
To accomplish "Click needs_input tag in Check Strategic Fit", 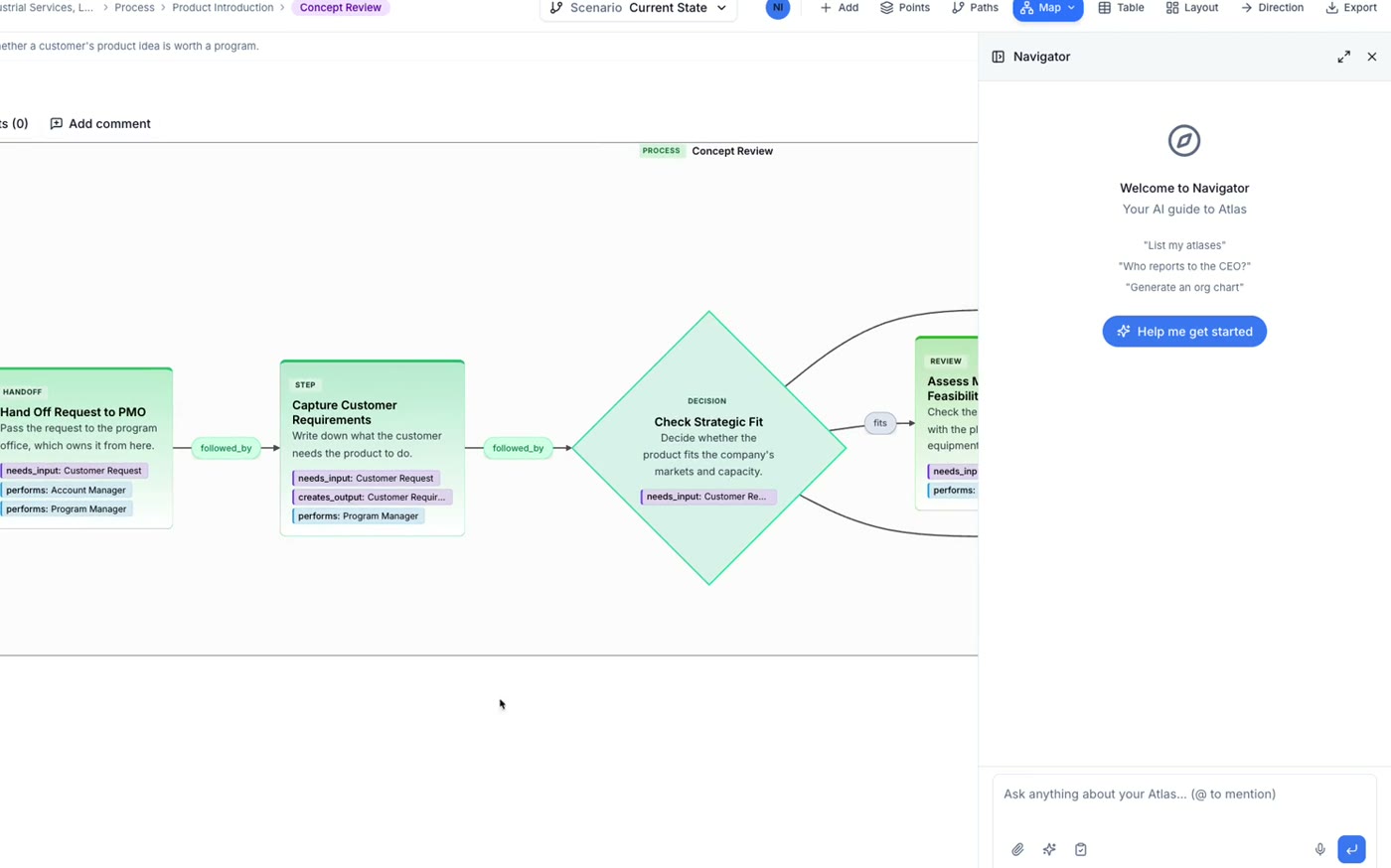I will [x=708, y=497].
